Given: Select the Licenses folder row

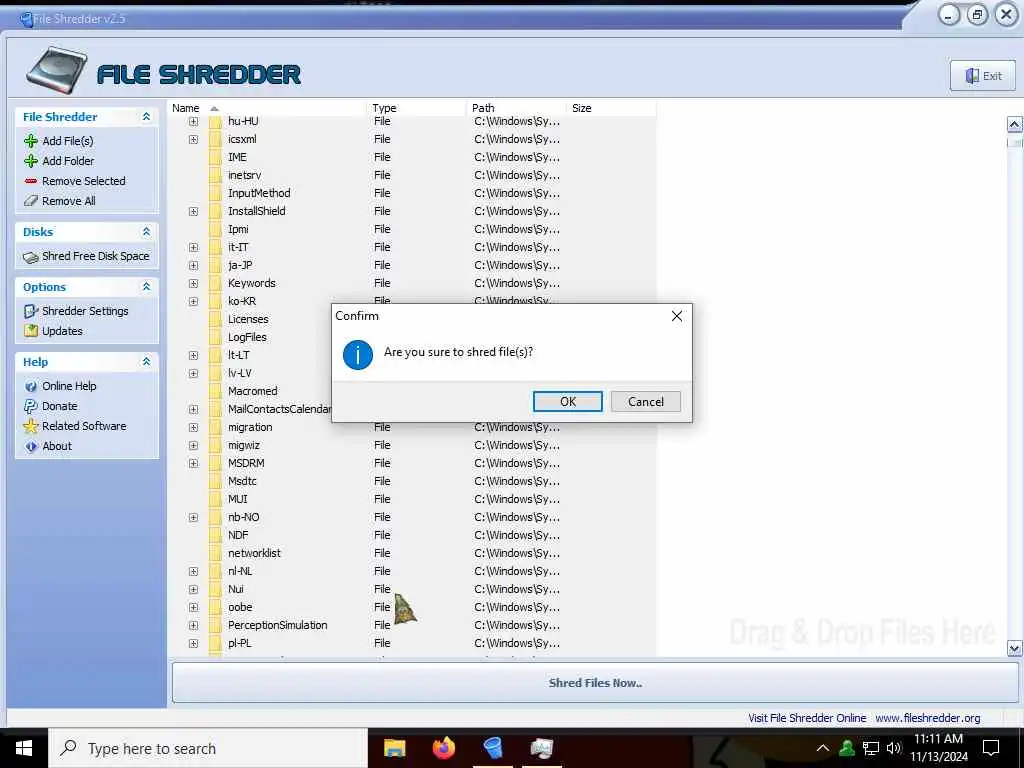Looking at the screenshot, I should click(251, 319).
